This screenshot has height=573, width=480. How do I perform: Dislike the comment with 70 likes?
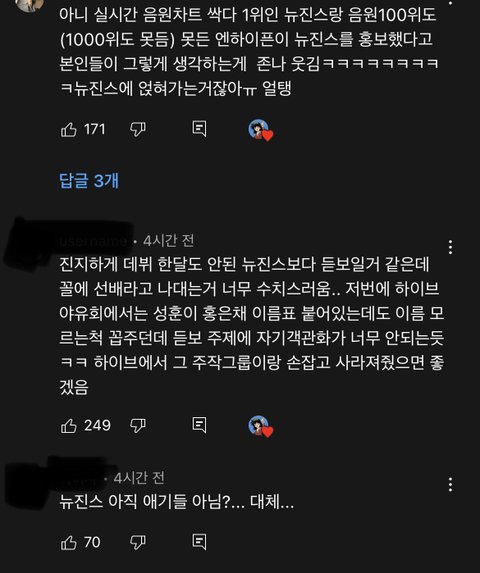tap(138, 543)
